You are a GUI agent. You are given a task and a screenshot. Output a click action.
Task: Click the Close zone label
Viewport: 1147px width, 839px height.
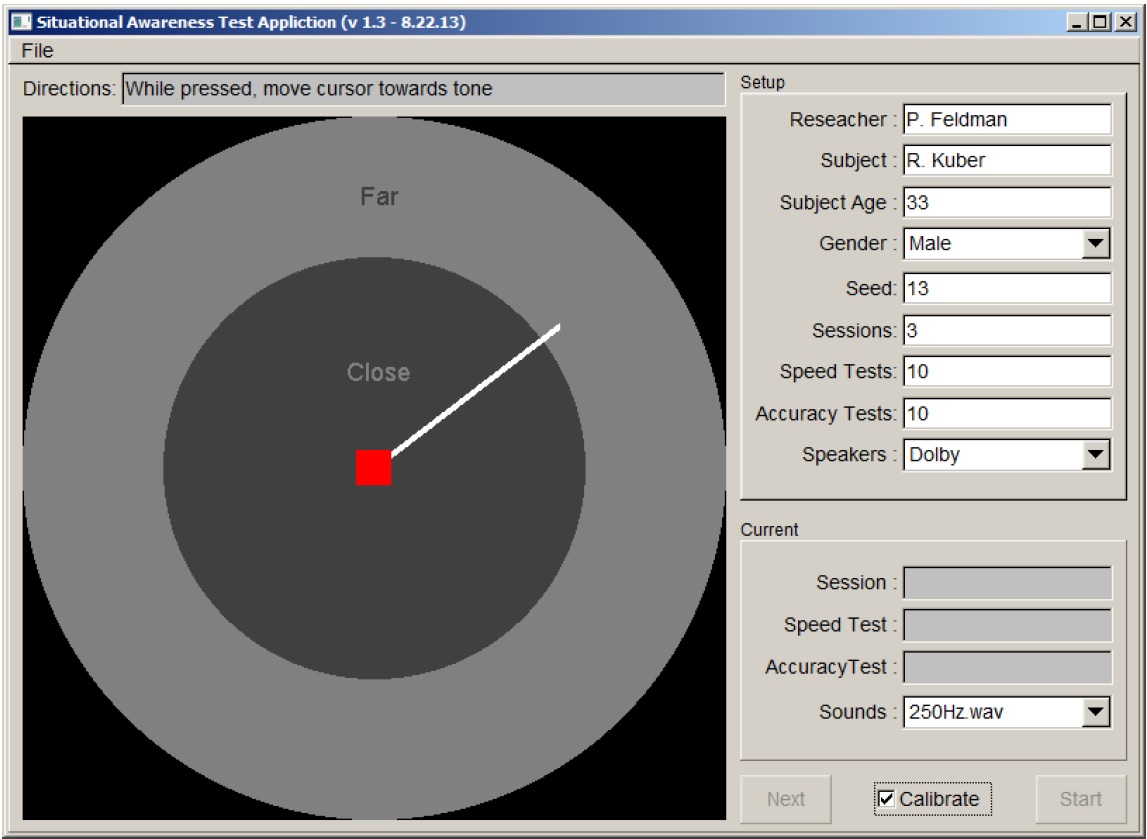[x=378, y=372]
